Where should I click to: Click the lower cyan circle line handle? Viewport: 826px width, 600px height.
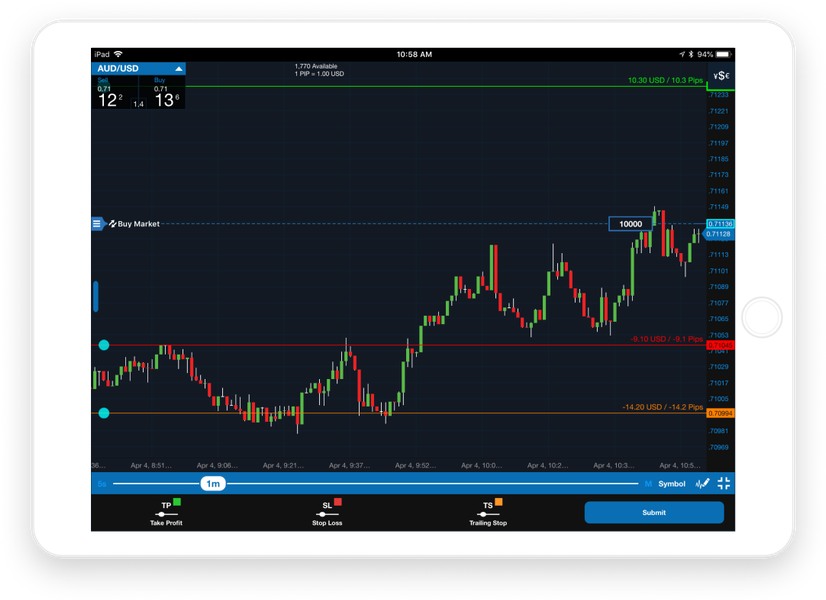104,413
